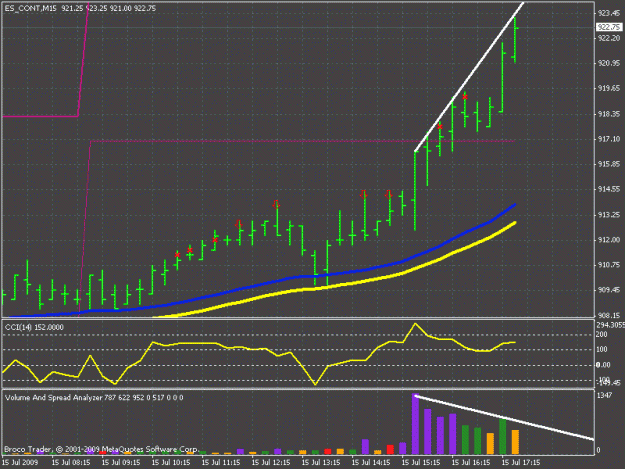625x469 pixels.
Task: Click the 914.55 price axis label
Action: (x=609, y=189)
